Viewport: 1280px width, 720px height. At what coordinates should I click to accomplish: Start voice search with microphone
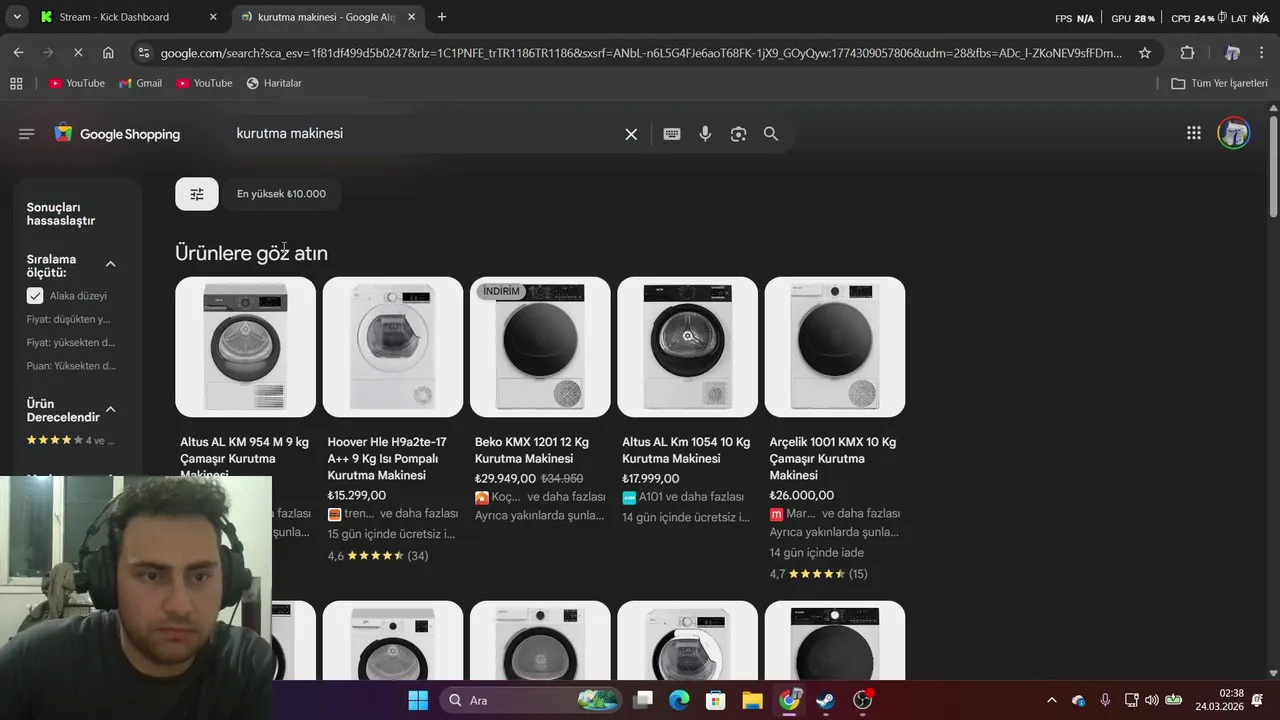(x=705, y=134)
